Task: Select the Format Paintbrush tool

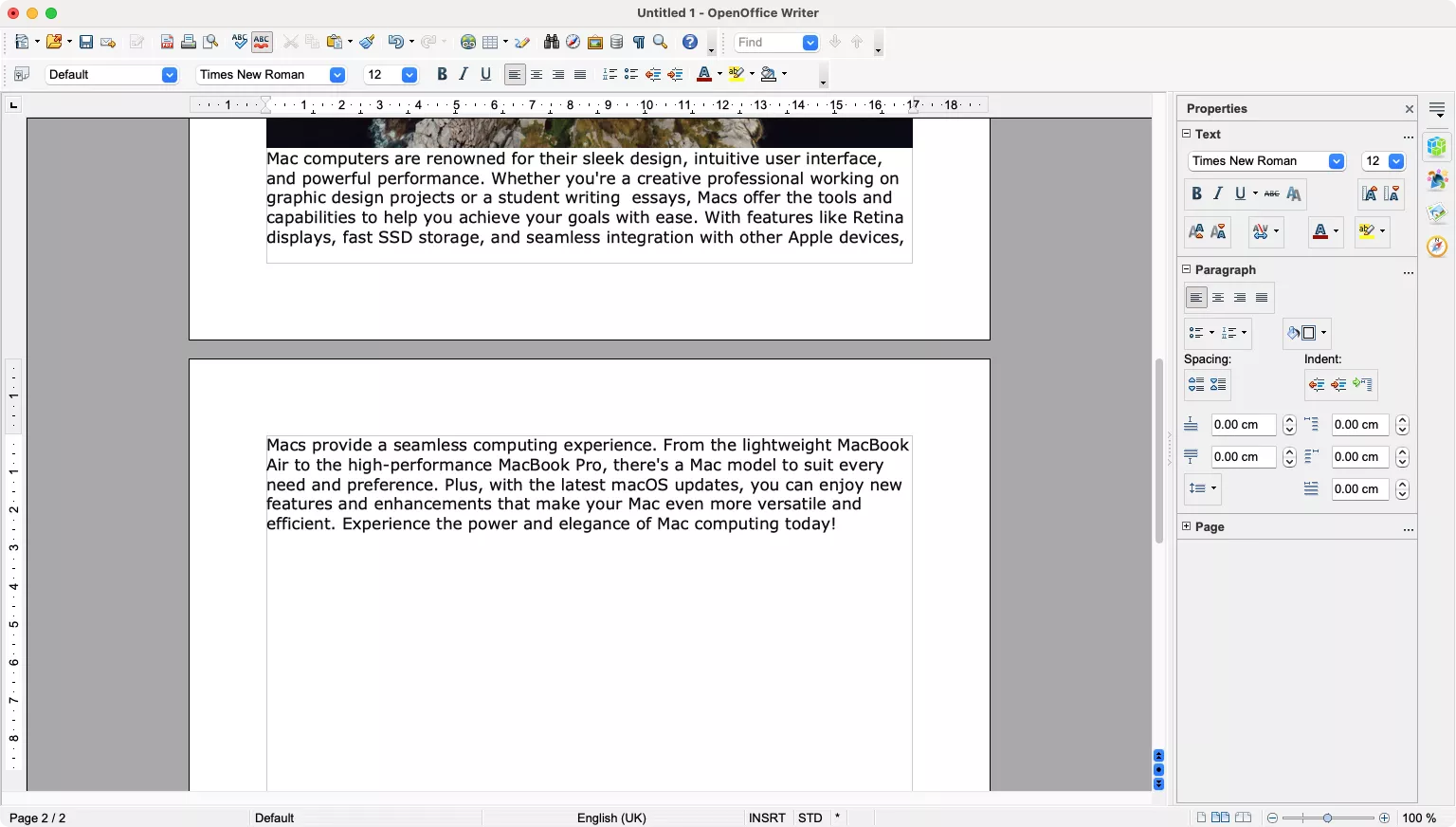Action: [x=368, y=42]
